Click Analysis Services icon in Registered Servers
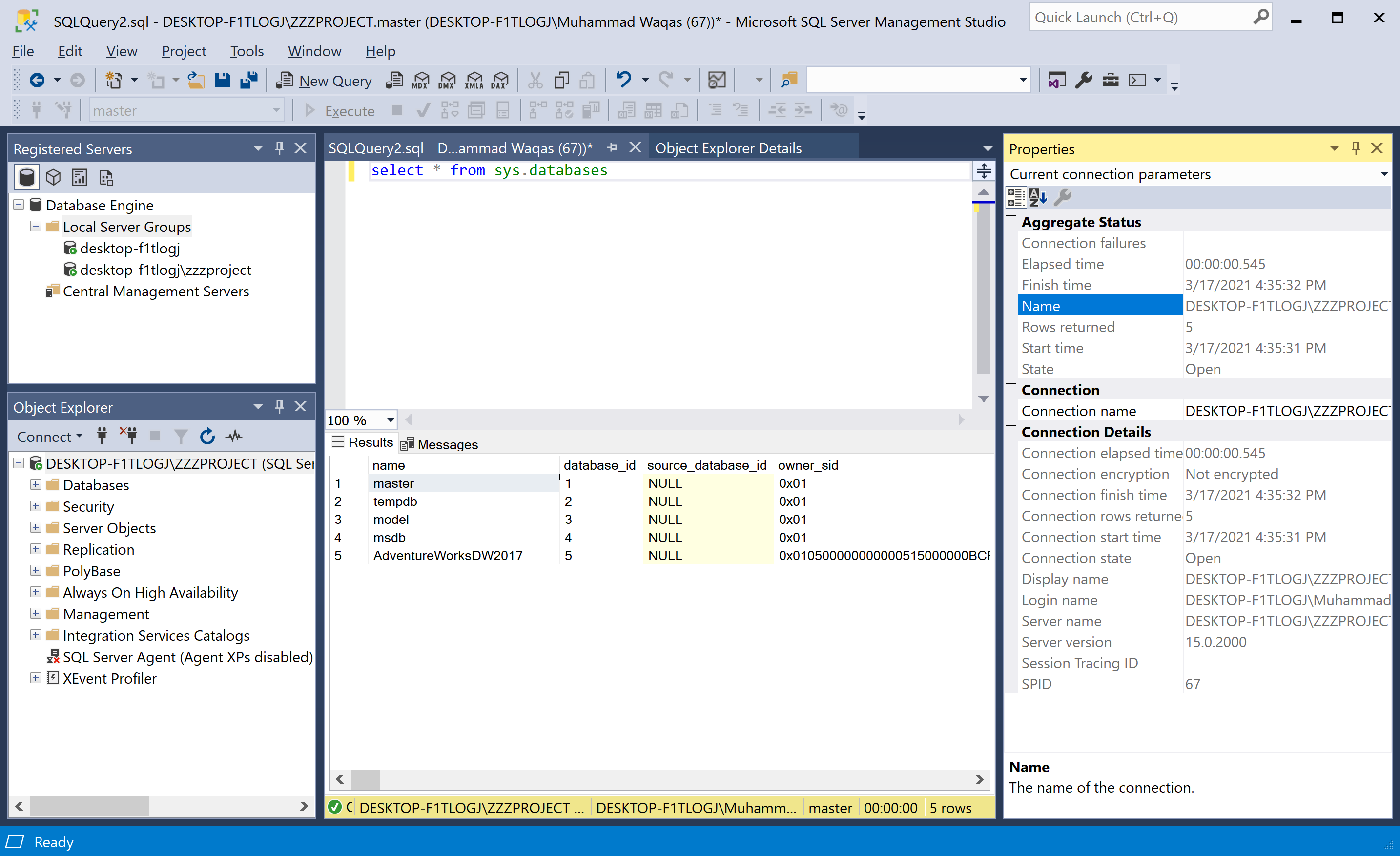1400x856 pixels. 53,177
